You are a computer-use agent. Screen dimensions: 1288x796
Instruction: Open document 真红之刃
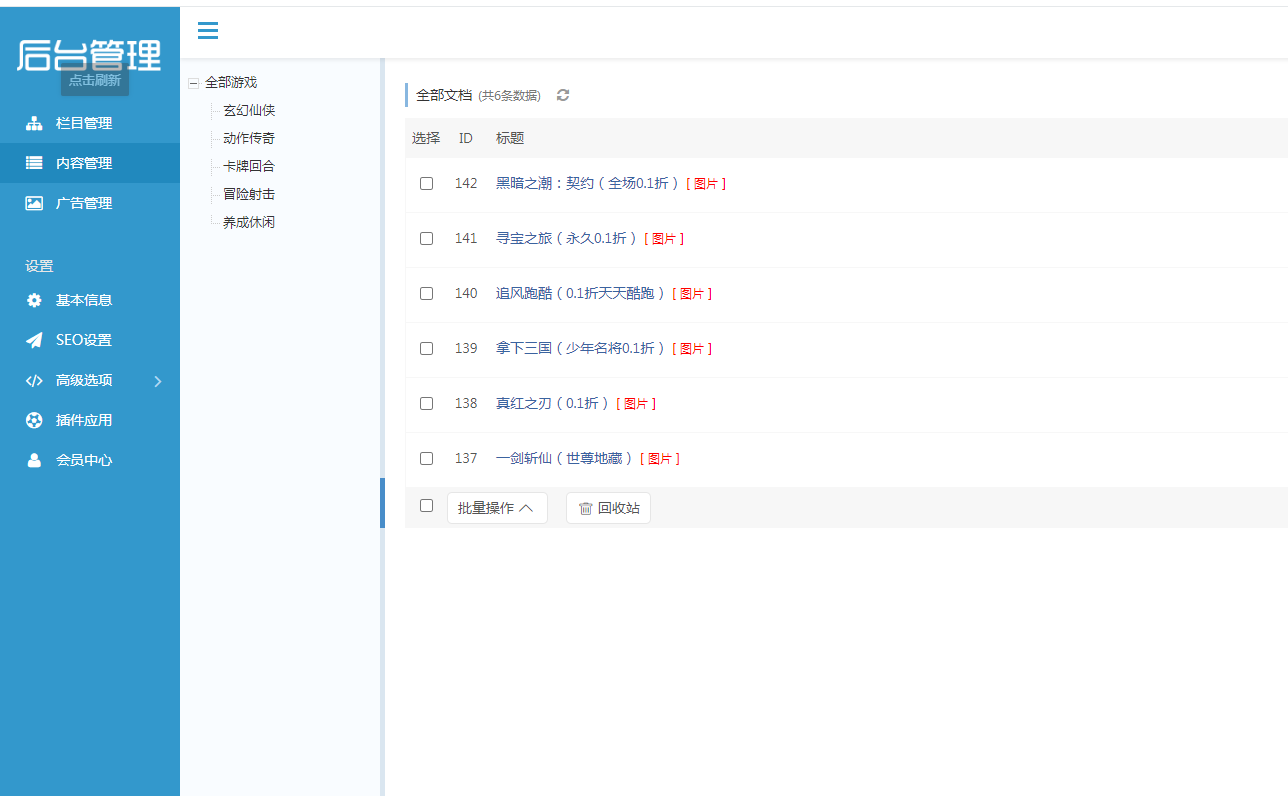tap(553, 403)
